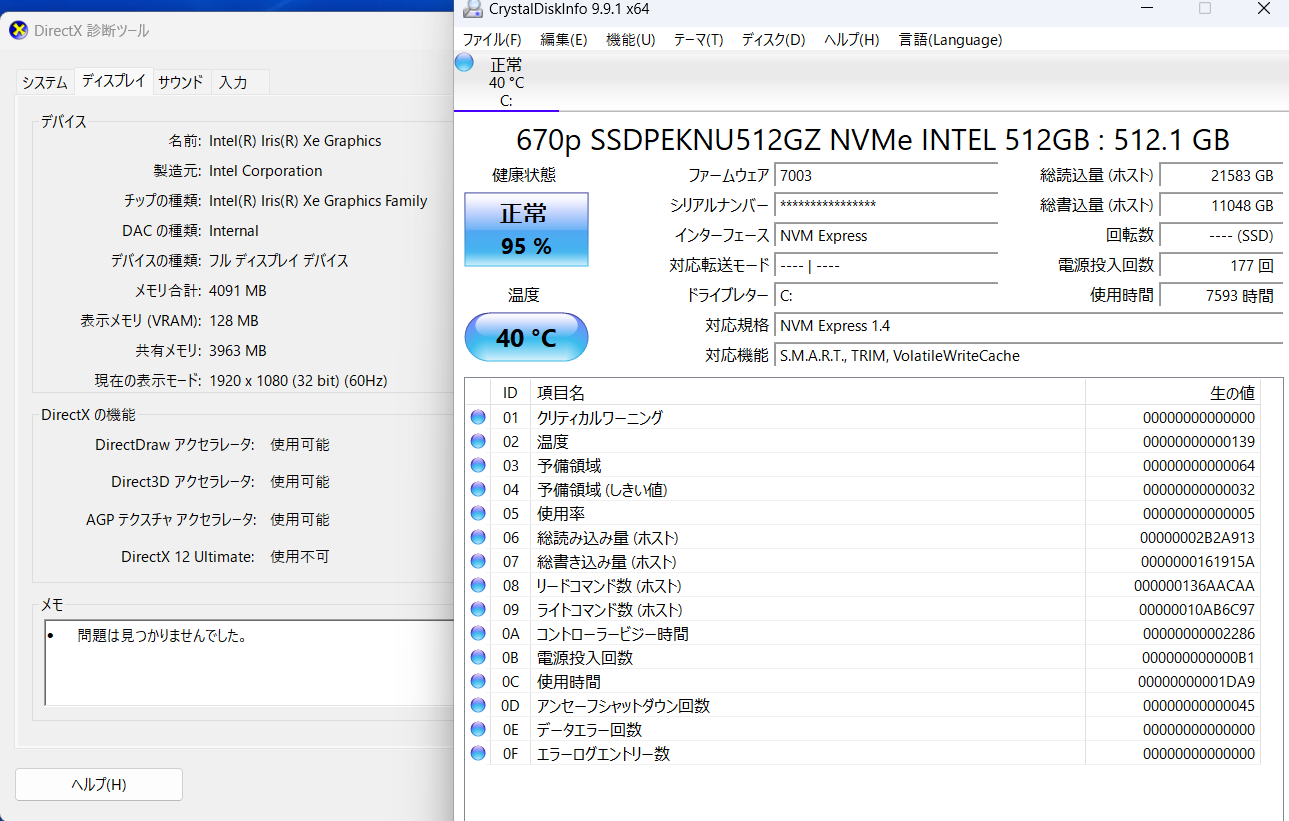Click status orb for クリティカルワーニング row
This screenshot has height=821, width=1289.
pos(478,417)
